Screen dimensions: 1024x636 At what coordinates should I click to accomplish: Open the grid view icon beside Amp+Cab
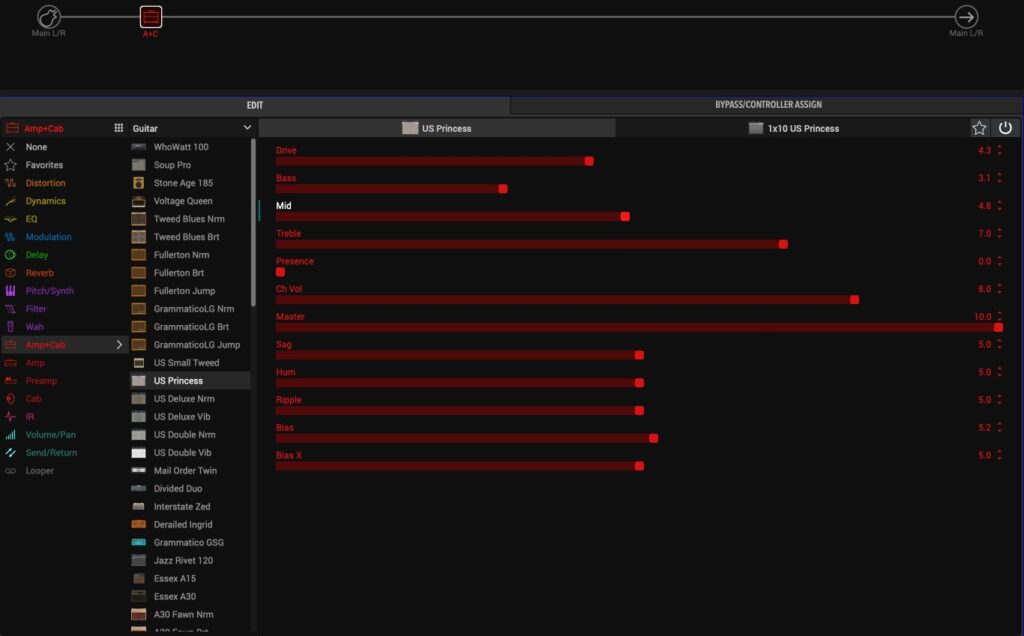click(x=119, y=128)
